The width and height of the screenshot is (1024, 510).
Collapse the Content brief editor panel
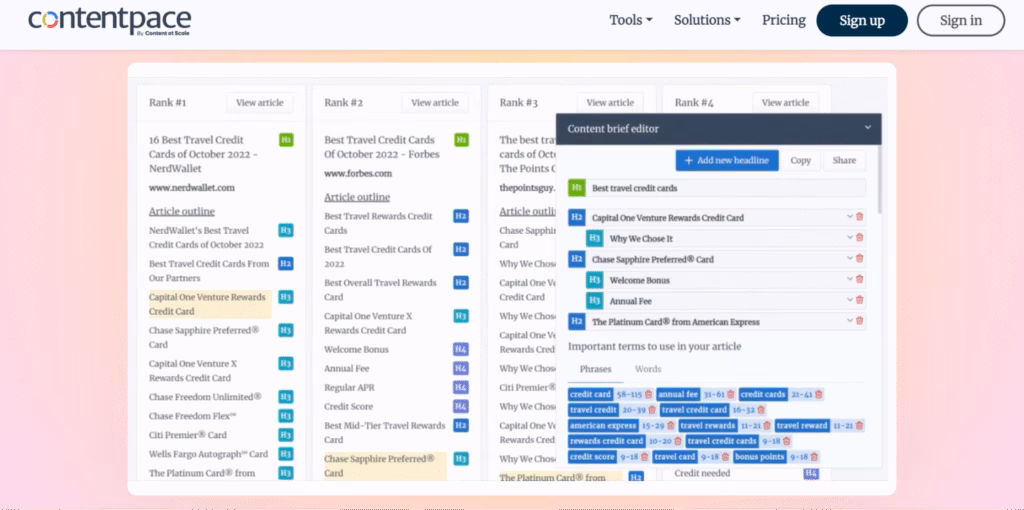[868, 128]
